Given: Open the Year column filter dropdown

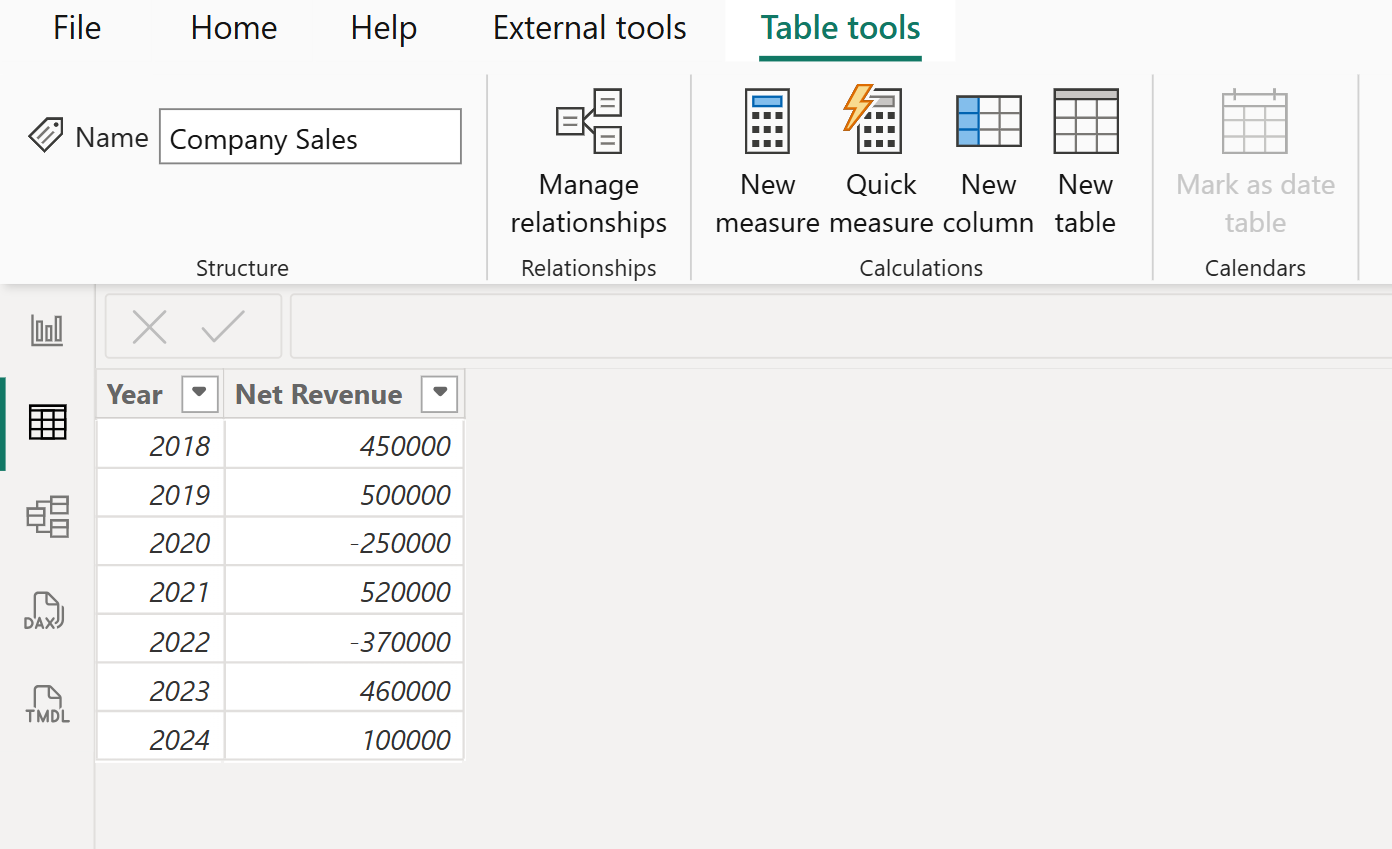Looking at the screenshot, I should point(199,393).
